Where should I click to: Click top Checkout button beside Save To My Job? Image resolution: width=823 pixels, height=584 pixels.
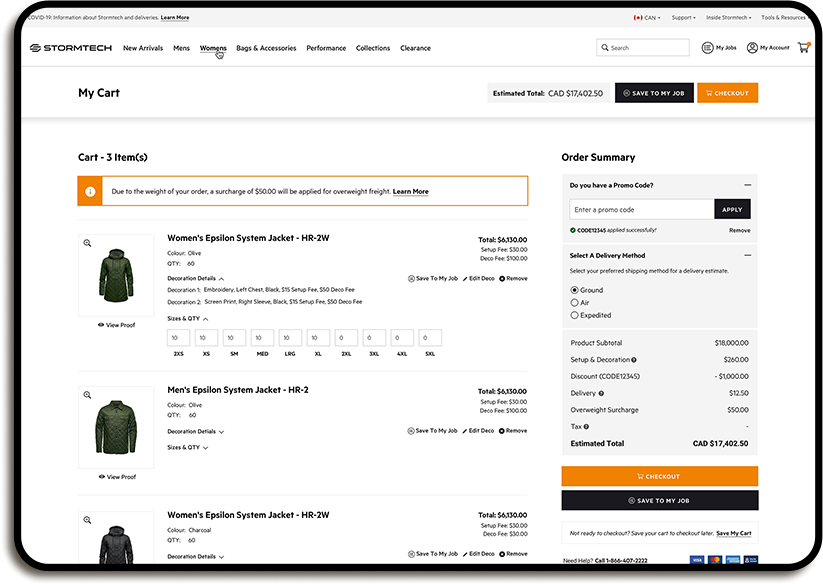(x=727, y=93)
